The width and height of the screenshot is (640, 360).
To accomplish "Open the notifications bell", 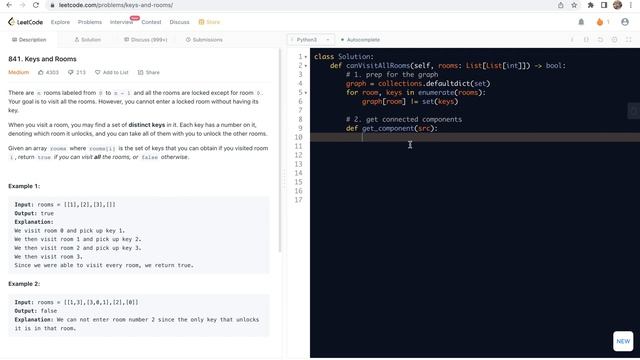I will (x=581, y=22).
